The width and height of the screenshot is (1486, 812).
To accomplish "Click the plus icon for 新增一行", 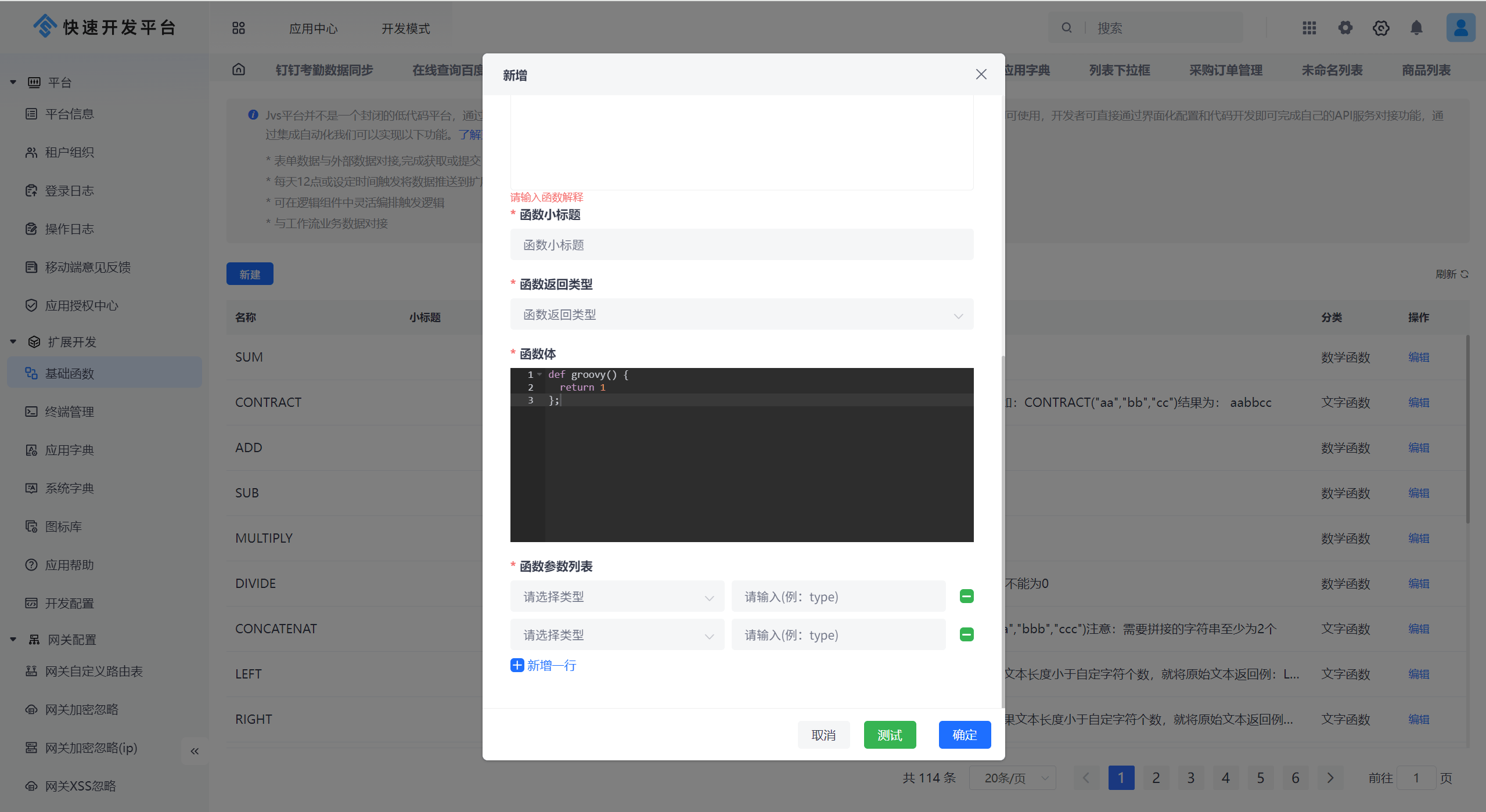I will tap(517, 665).
